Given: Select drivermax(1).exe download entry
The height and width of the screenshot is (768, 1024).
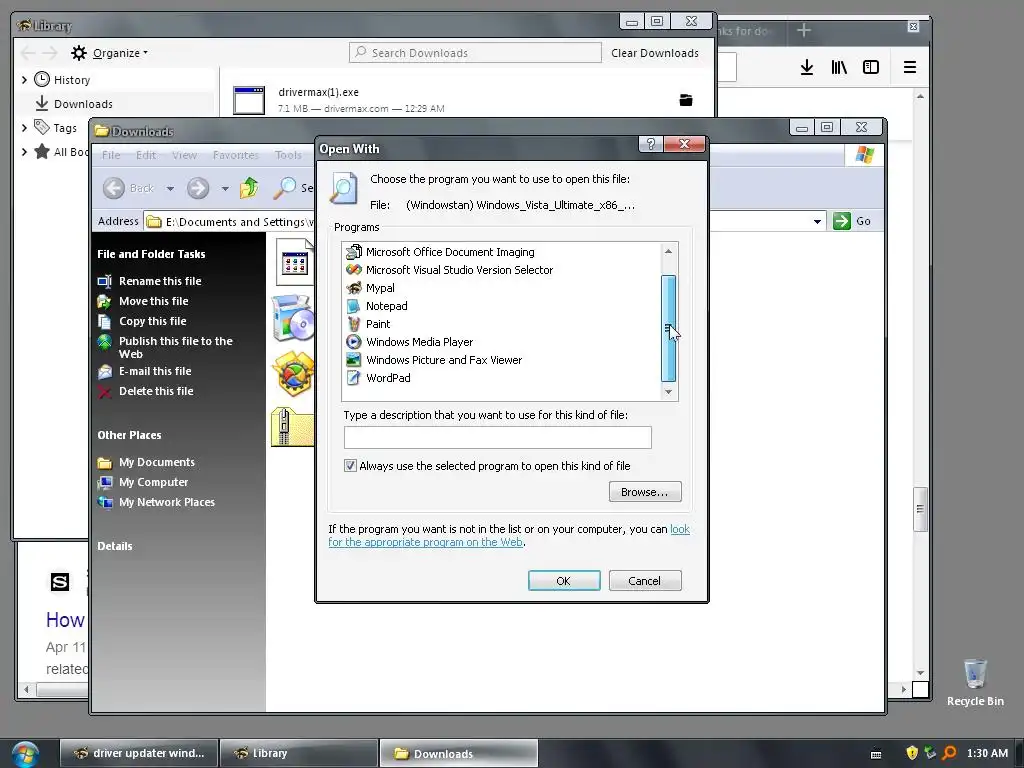Looking at the screenshot, I should click(467, 100).
